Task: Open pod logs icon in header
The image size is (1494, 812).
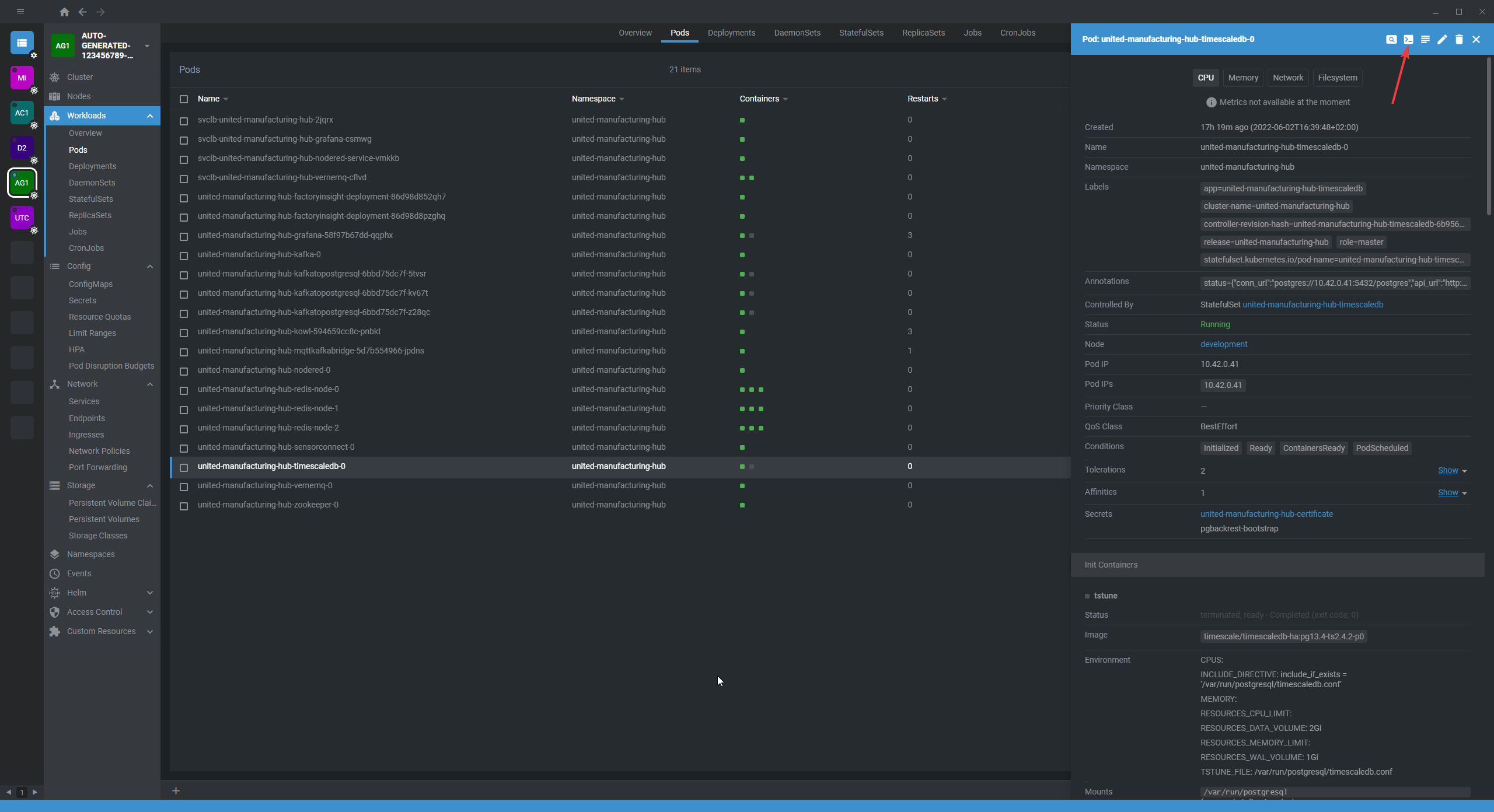Action: point(1425,39)
